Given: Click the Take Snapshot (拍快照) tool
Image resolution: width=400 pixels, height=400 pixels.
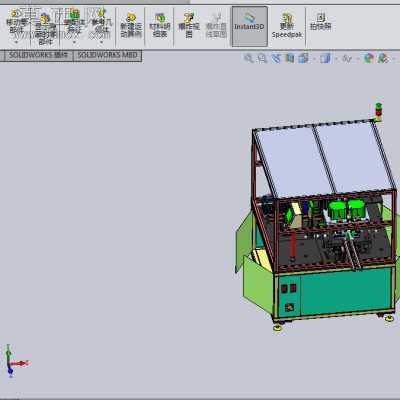Looking at the screenshot, I should (320, 22).
